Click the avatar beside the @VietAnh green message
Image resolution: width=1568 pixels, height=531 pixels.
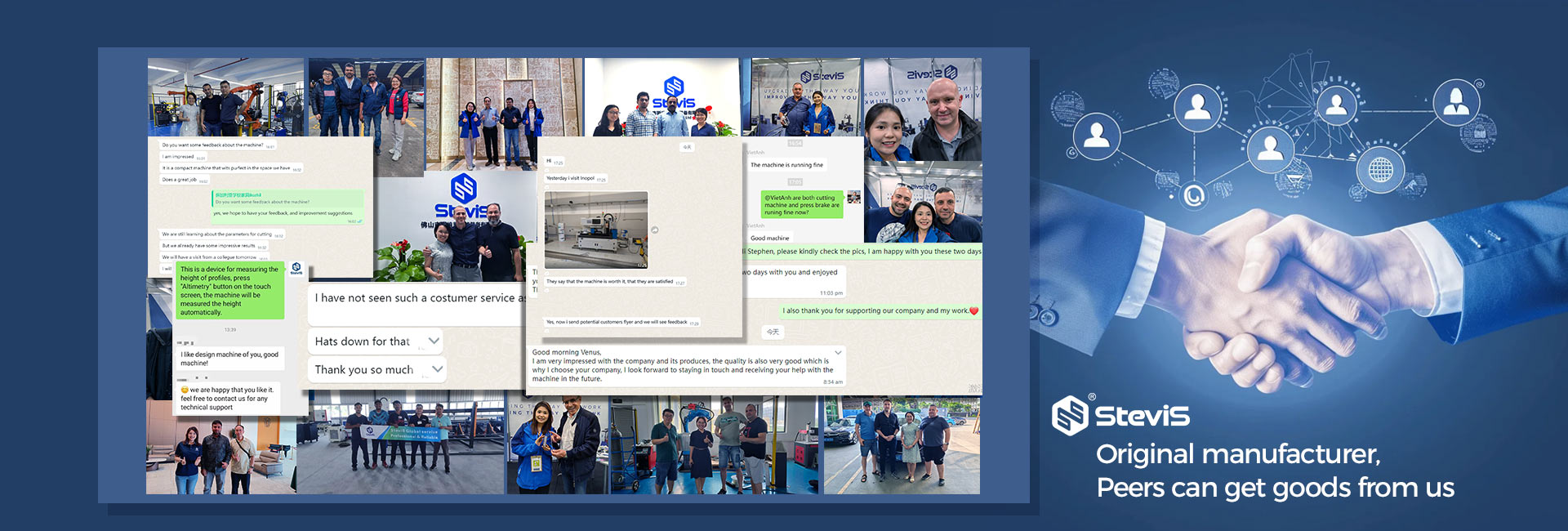(854, 197)
